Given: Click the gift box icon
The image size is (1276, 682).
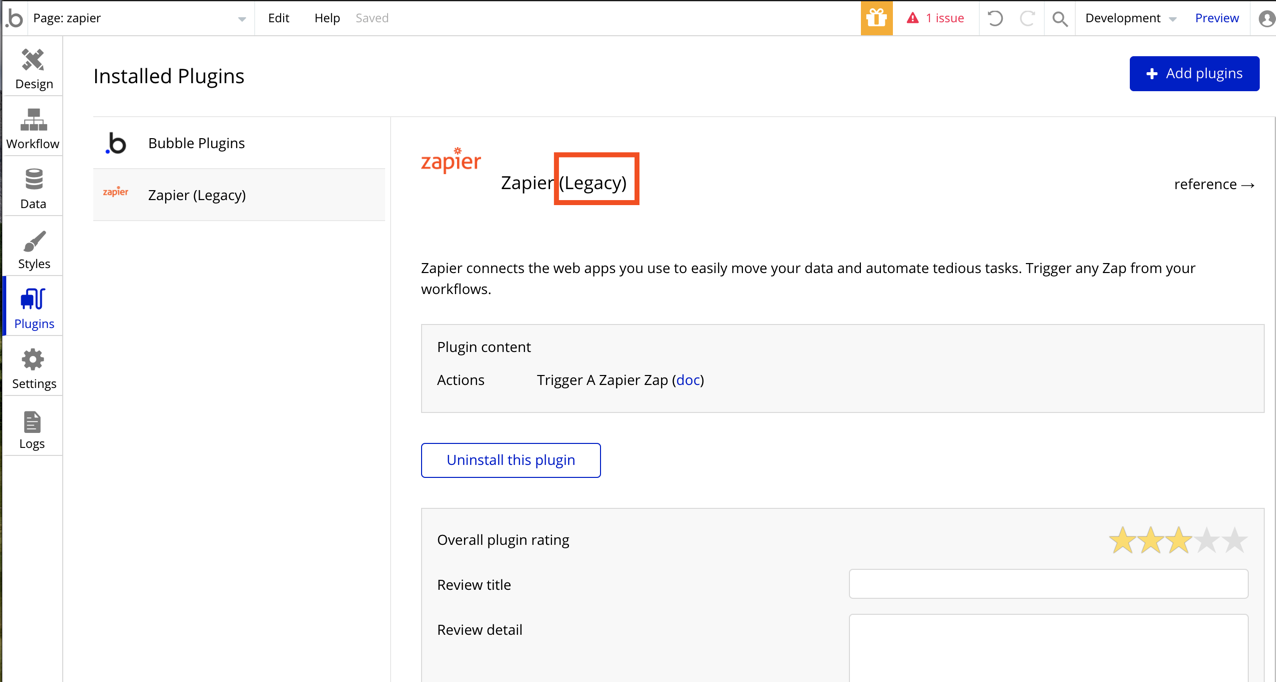Looking at the screenshot, I should [877, 18].
